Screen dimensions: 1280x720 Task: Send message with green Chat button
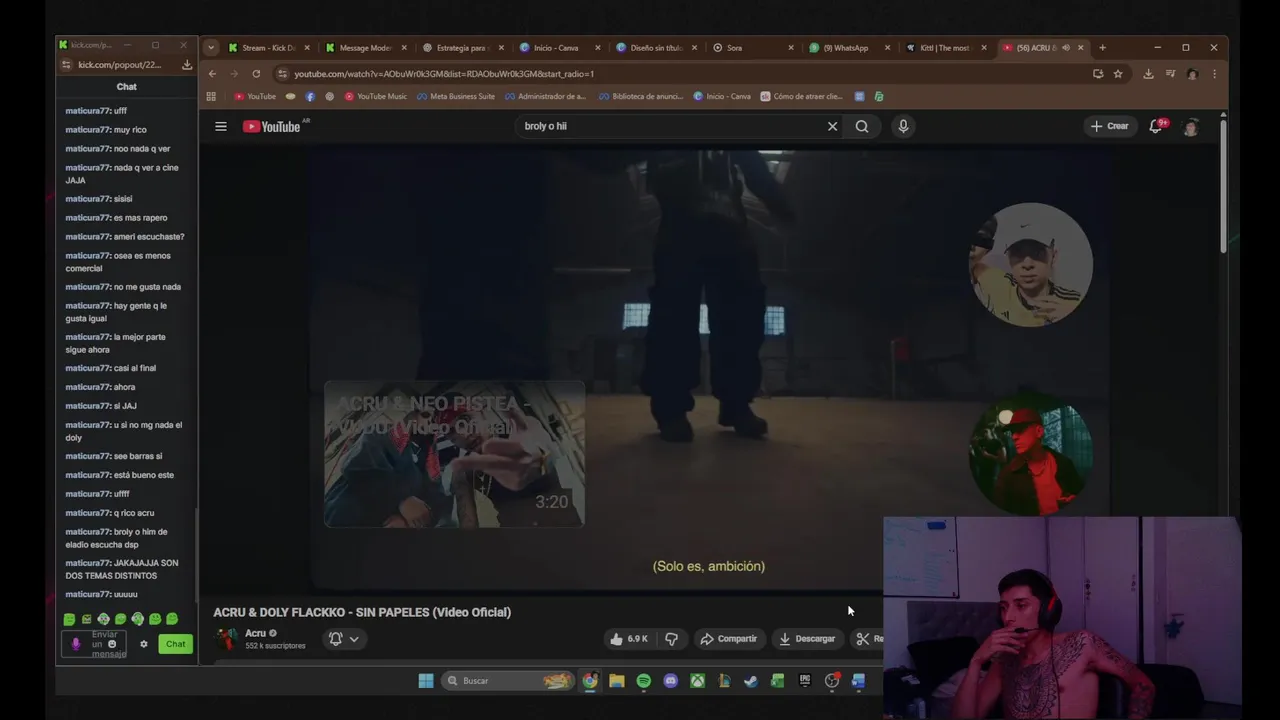pos(176,644)
